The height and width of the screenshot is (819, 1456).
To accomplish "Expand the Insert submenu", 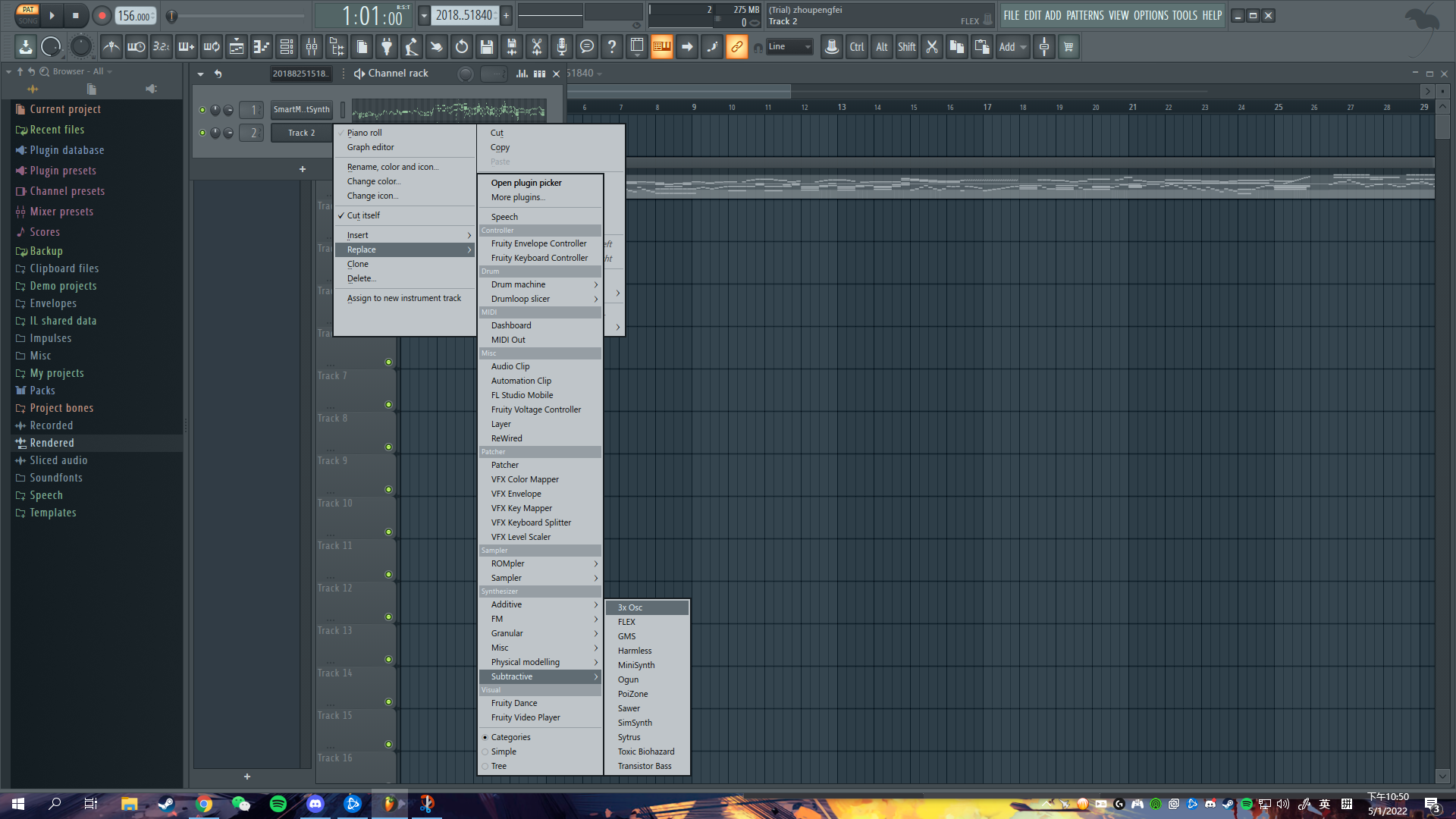I will tap(404, 235).
